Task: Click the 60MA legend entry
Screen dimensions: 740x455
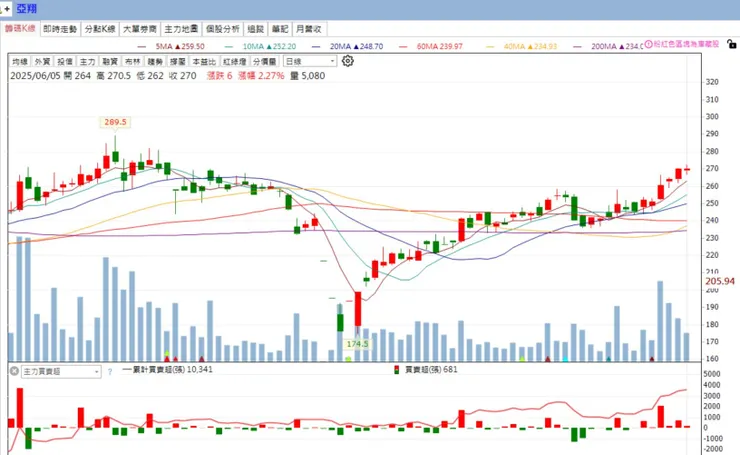Action: [431, 46]
